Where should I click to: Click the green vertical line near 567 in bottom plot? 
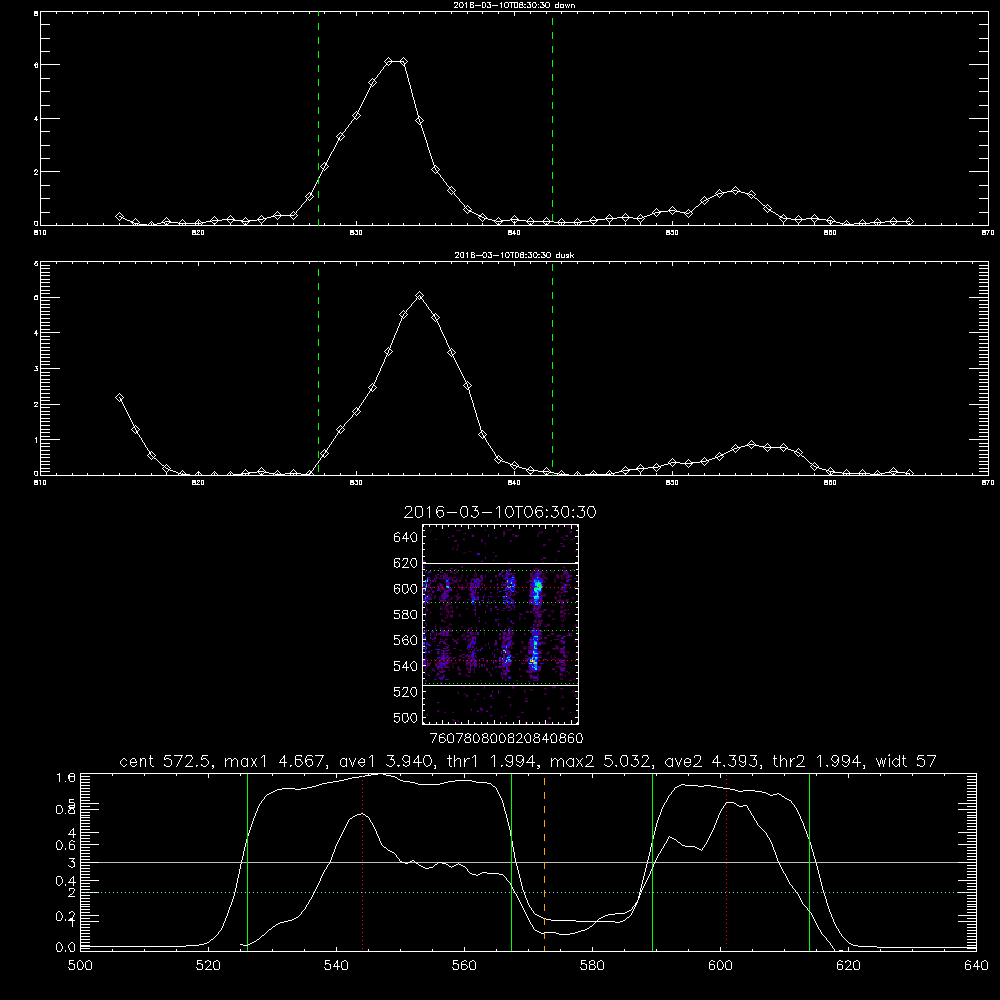(x=511, y=862)
